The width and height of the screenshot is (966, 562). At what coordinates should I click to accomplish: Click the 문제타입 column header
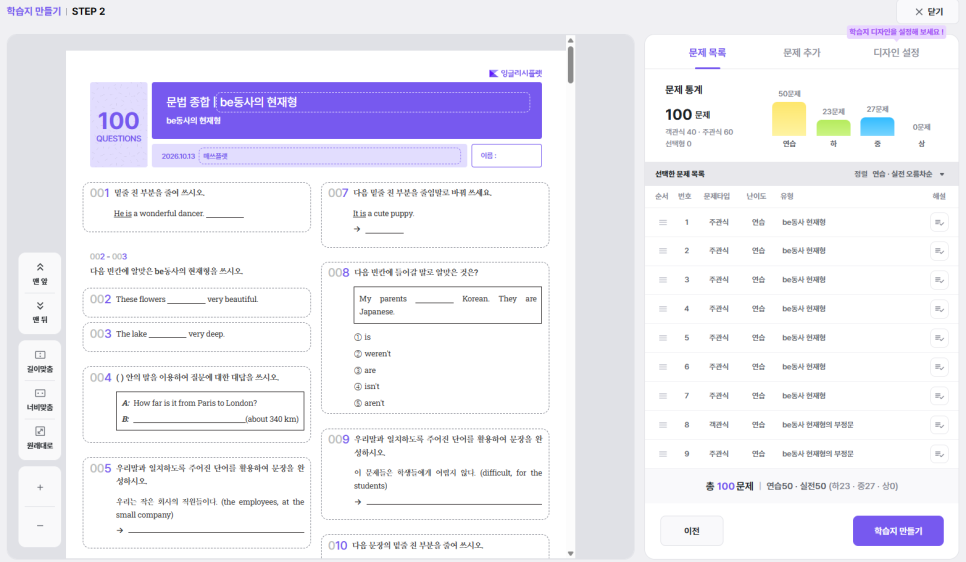[716, 197]
